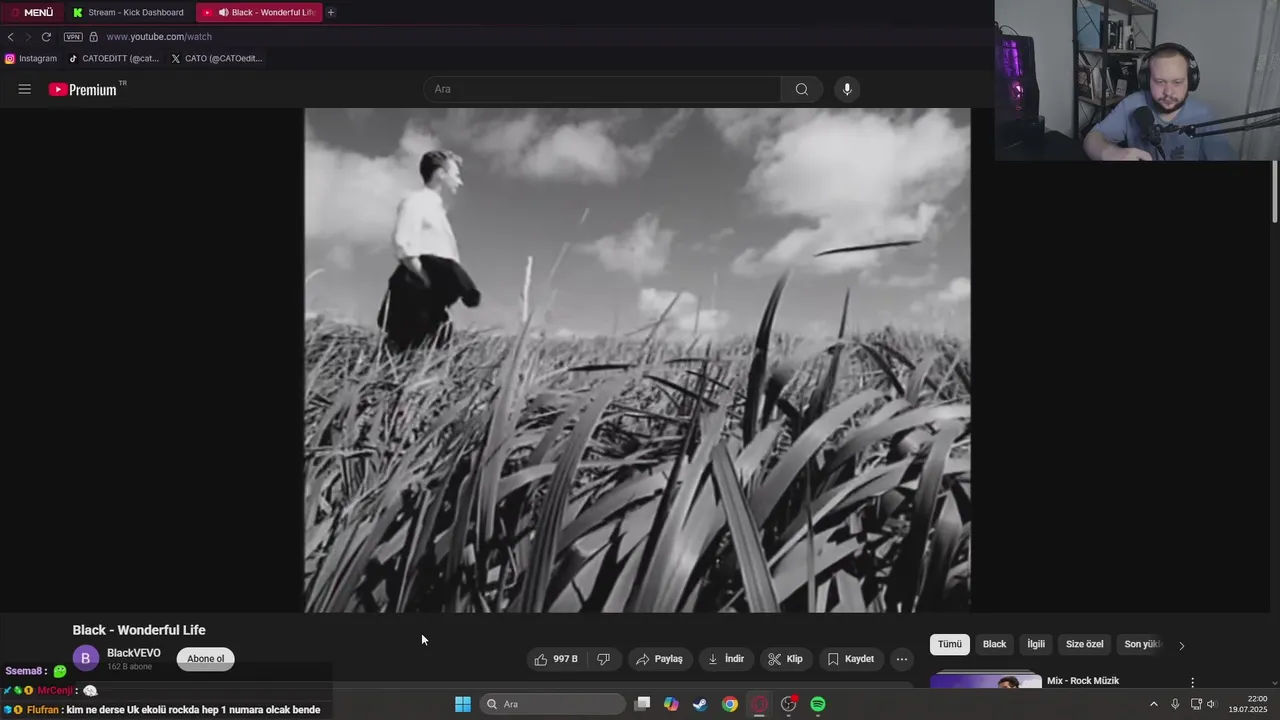Viewport: 1280px width, 720px height.
Task: Open the CATO X bookmark
Action: pos(217,58)
